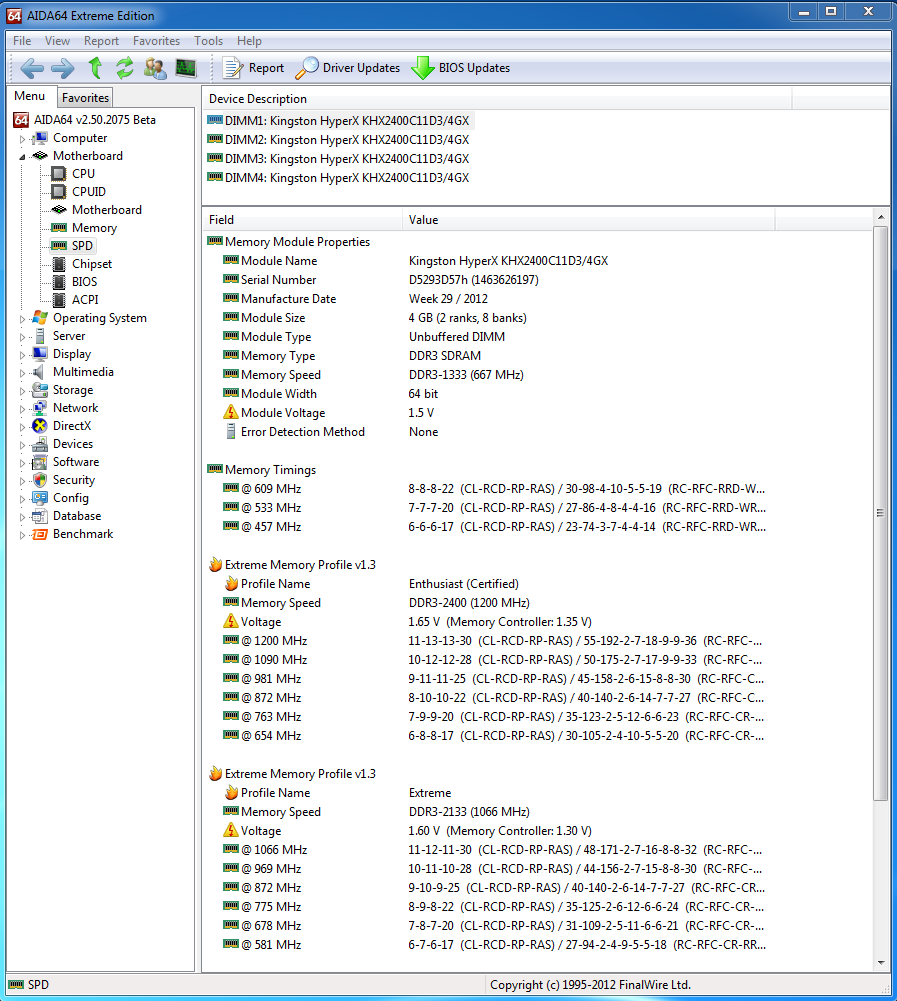897x1001 pixels.
Task: Select Enthusiast (Certified) profile name value
Action: [464, 583]
